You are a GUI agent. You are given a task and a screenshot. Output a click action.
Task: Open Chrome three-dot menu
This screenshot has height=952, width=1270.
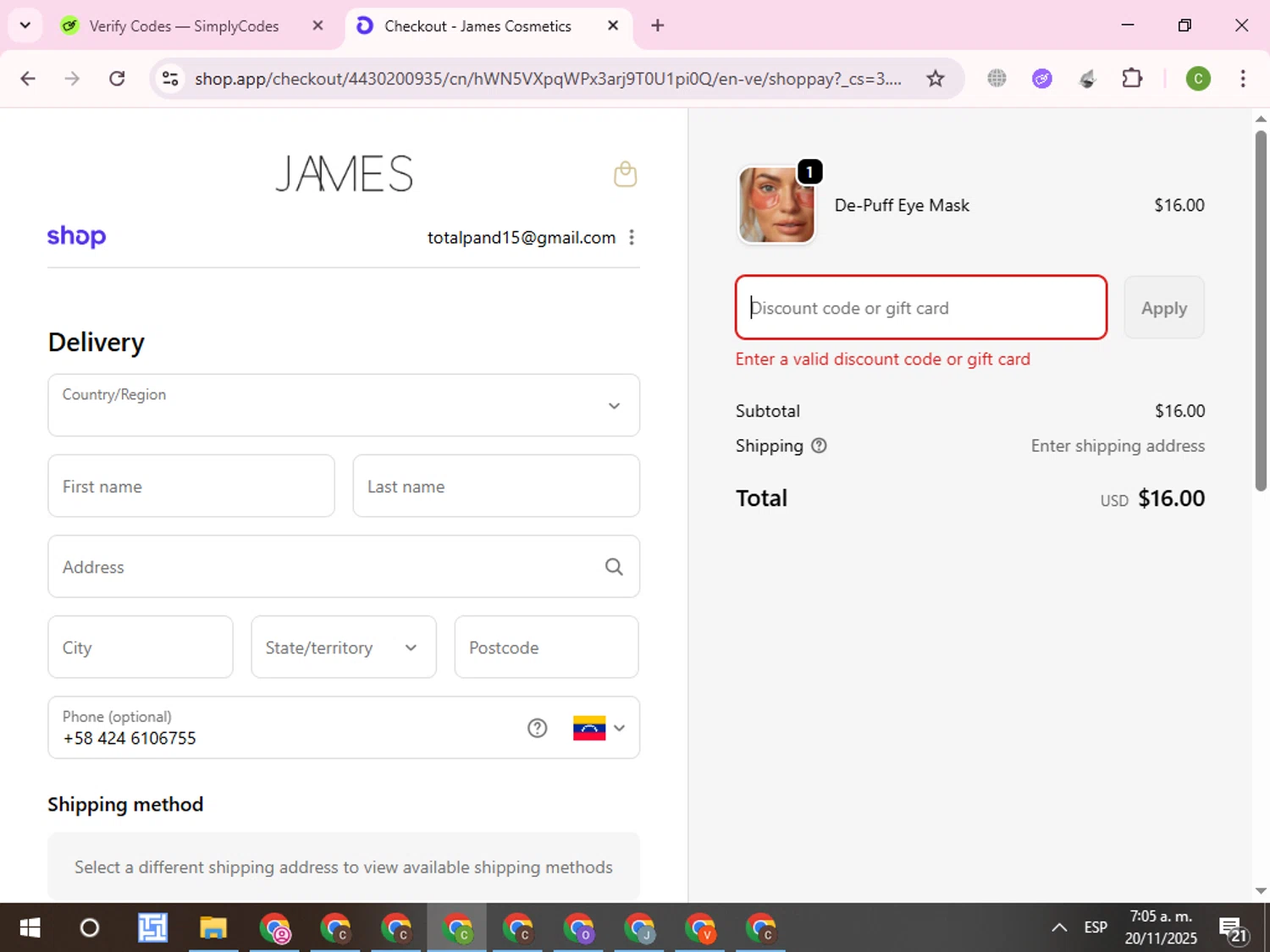[1242, 79]
